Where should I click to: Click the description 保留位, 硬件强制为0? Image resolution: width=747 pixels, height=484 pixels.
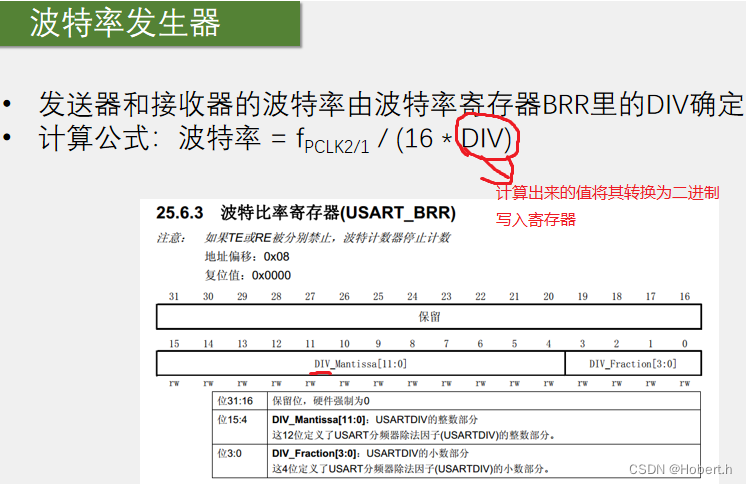[321, 401]
